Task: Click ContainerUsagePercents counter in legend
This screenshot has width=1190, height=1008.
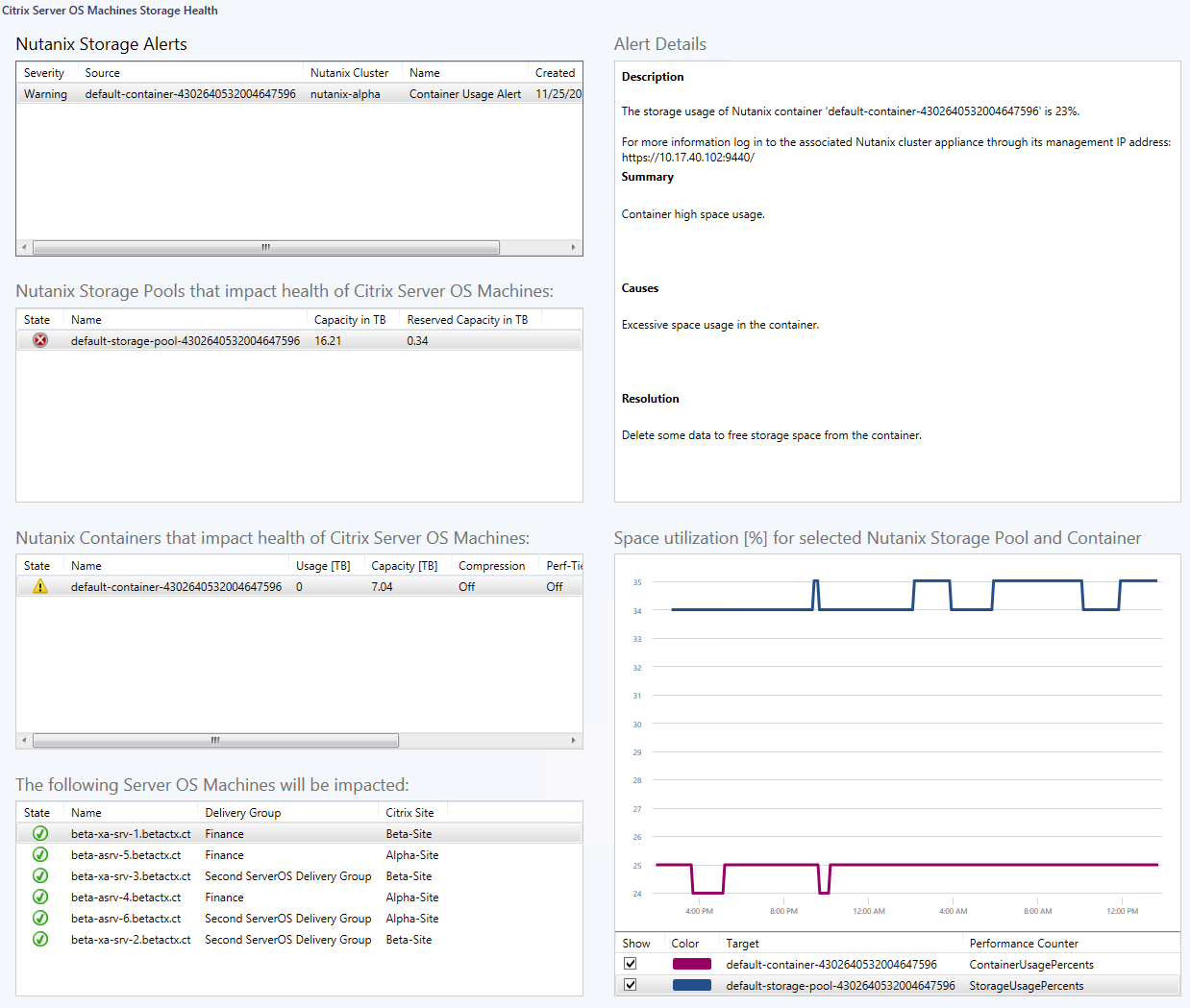Action: 1031,965
